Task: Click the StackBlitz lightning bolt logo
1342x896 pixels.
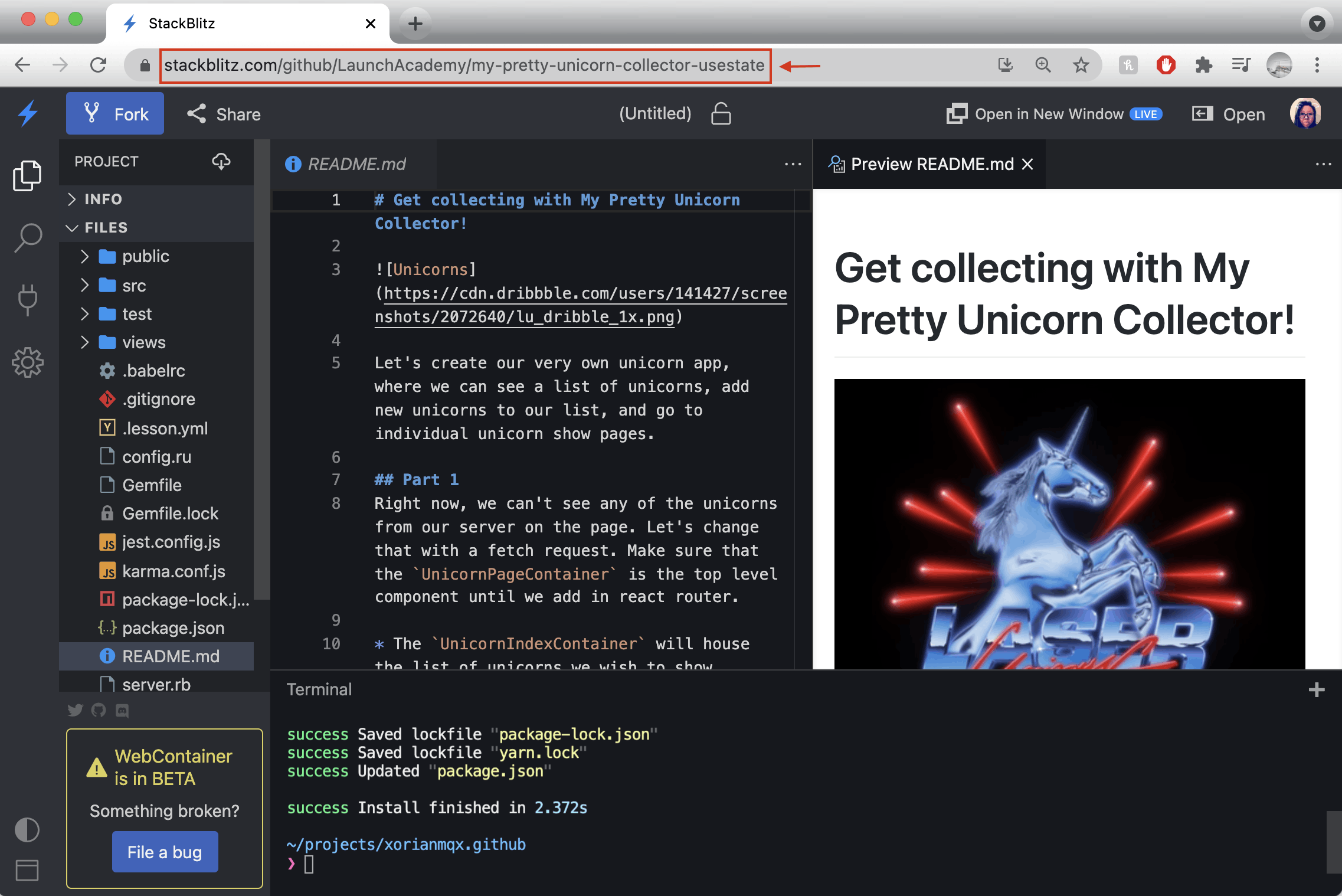Action: coord(27,113)
